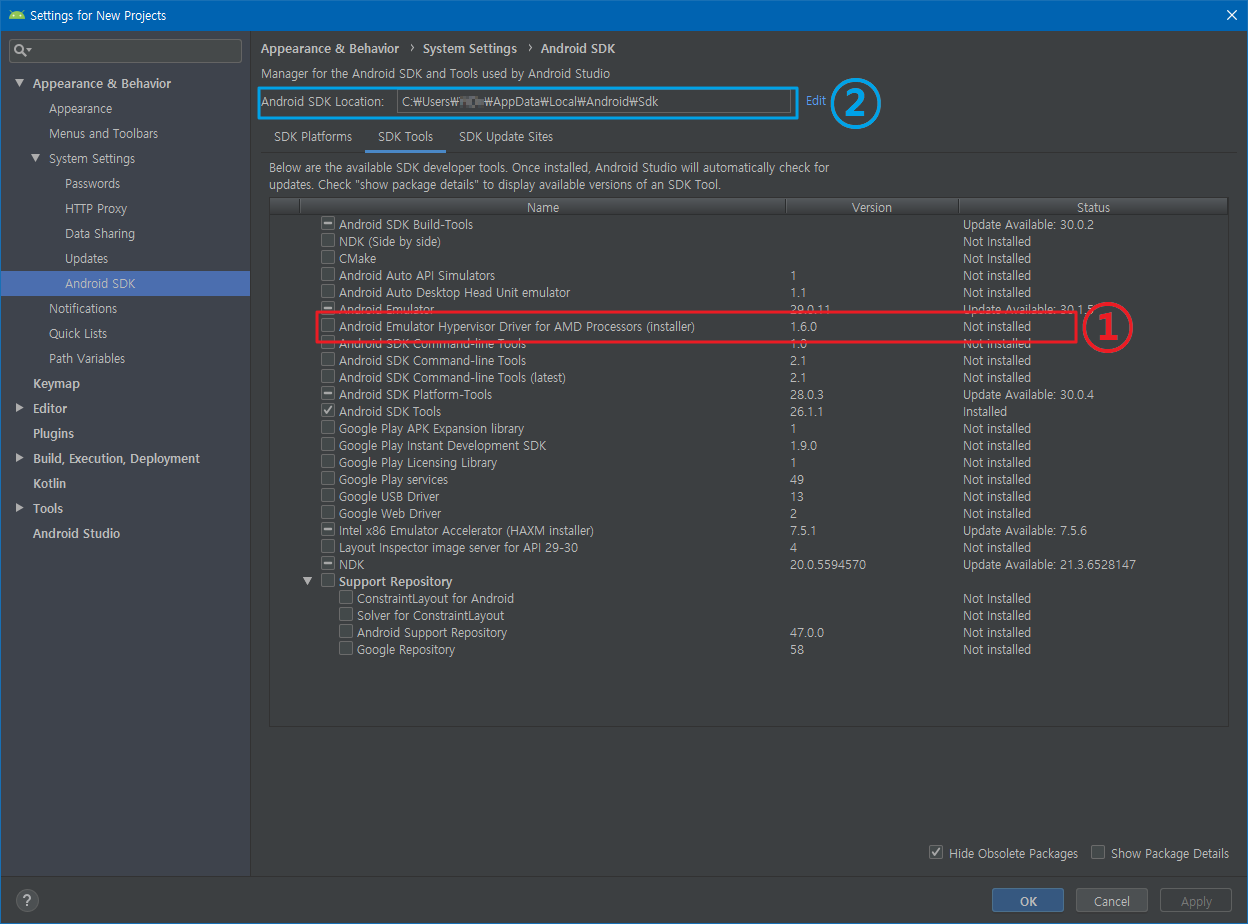Collapse the Support Repository group arrow
The image size is (1248, 924).
[x=308, y=581]
